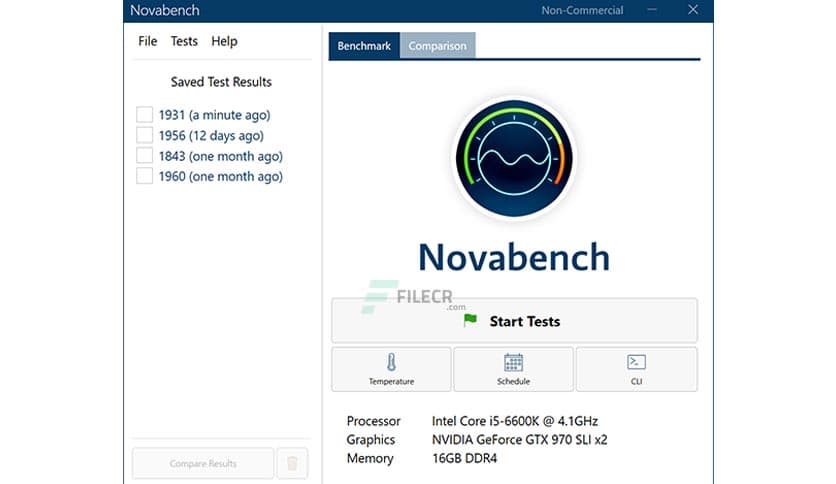
Task: Open the Temperature monitor button
Action: coord(391,369)
